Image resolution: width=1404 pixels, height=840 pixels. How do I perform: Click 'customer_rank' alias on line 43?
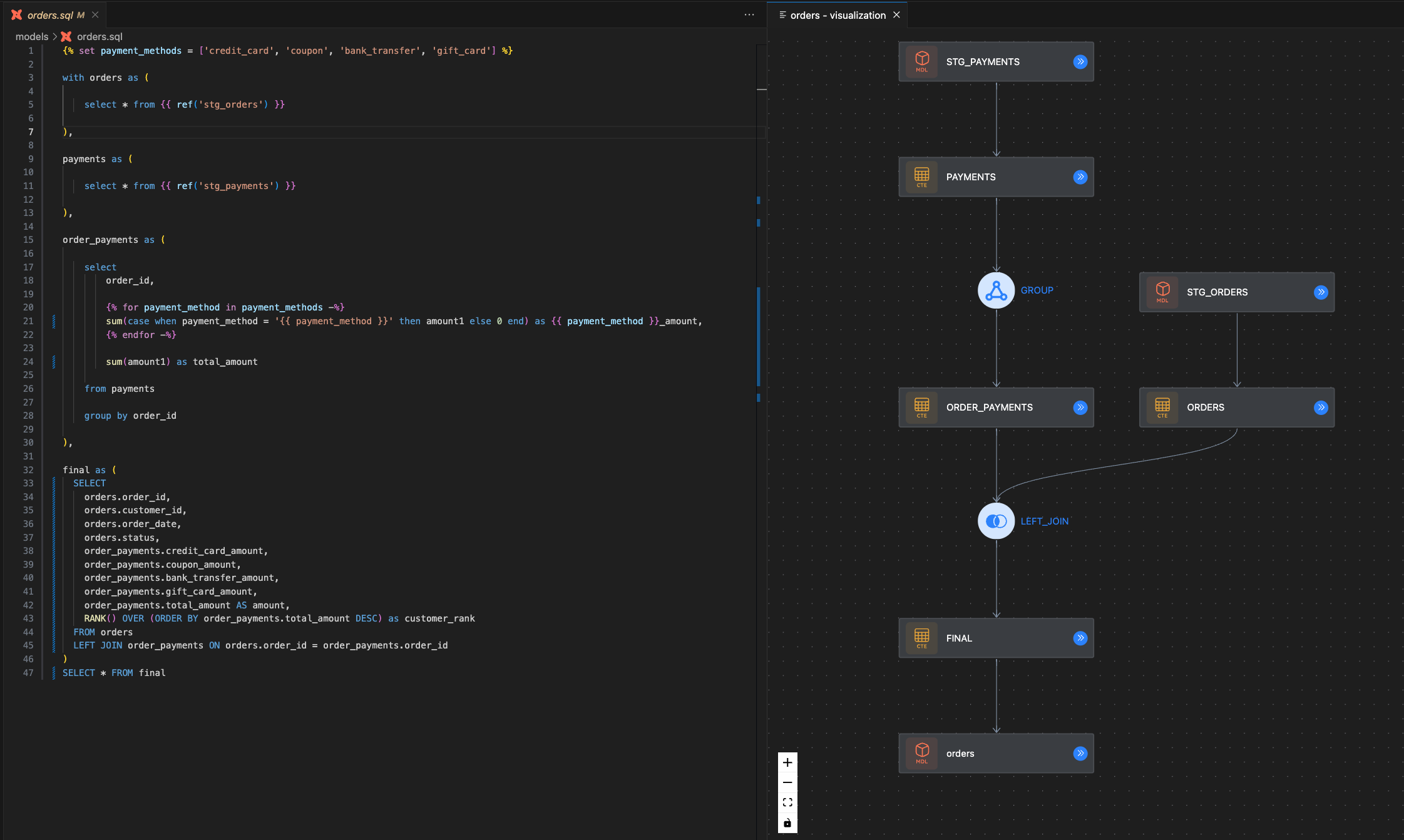pyautogui.click(x=439, y=618)
